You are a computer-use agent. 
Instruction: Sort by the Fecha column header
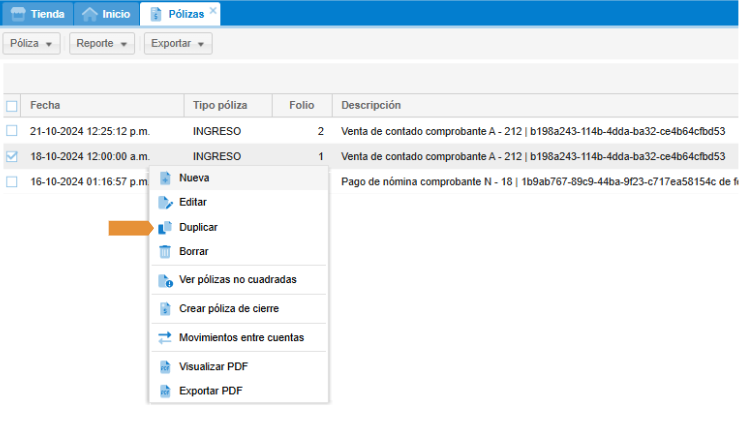click(x=46, y=105)
